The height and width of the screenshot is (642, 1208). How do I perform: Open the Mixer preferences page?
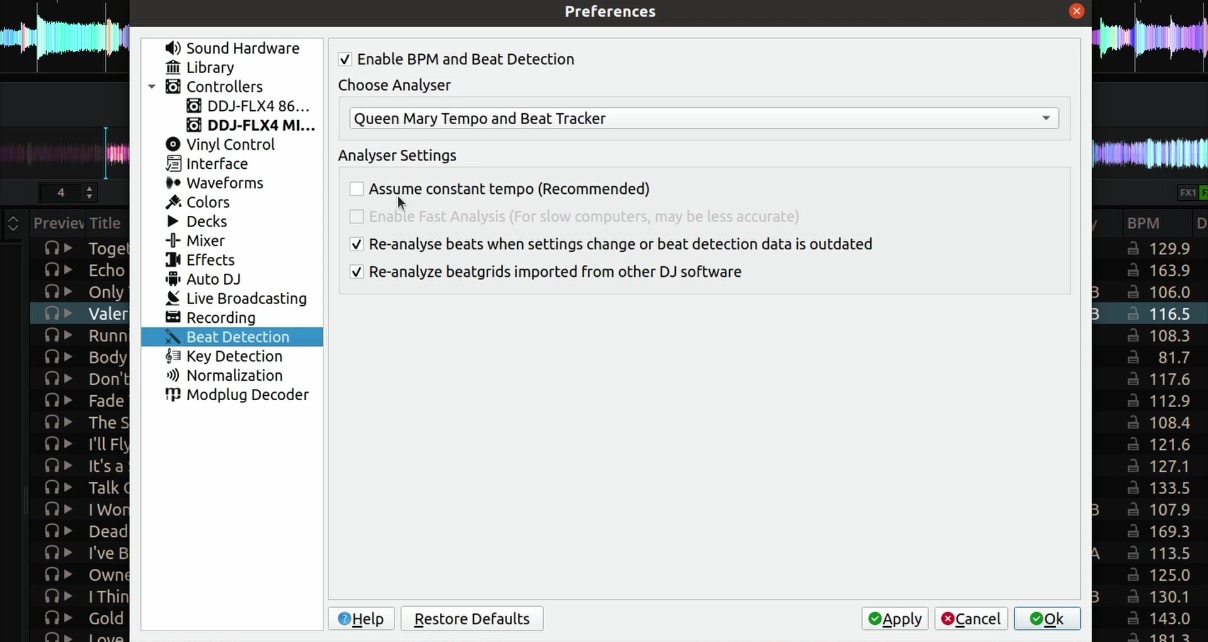(x=205, y=241)
